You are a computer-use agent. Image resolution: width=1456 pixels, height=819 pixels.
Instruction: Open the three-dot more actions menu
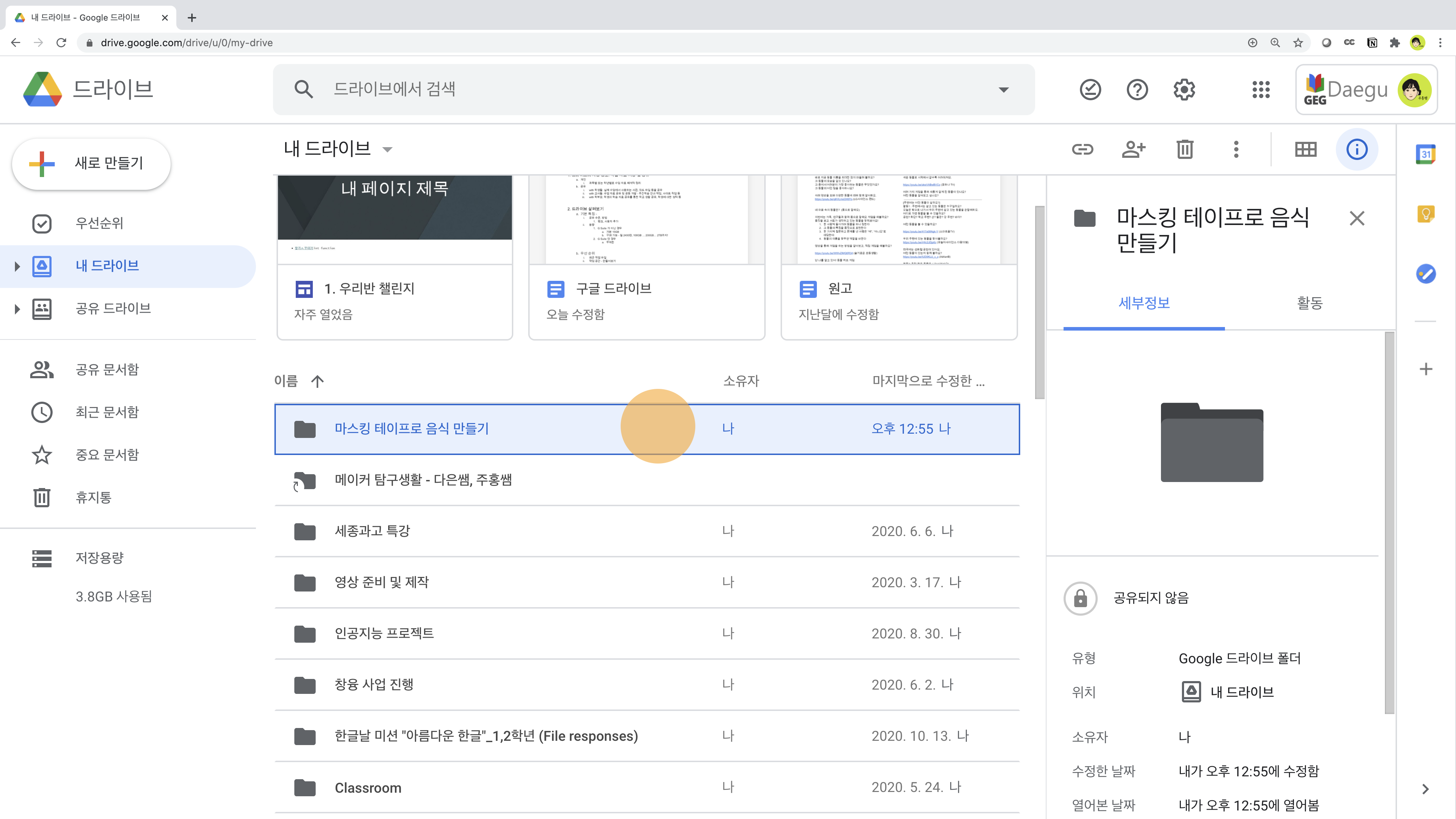point(1236,149)
